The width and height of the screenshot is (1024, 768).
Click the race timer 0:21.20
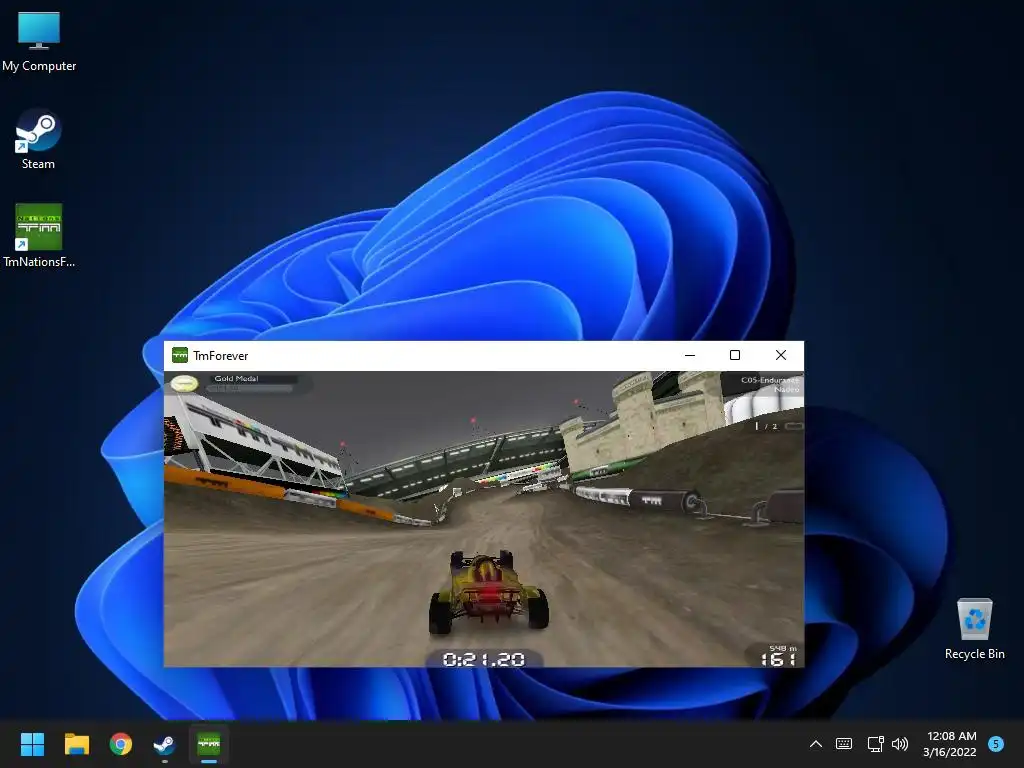[x=484, y=660]
